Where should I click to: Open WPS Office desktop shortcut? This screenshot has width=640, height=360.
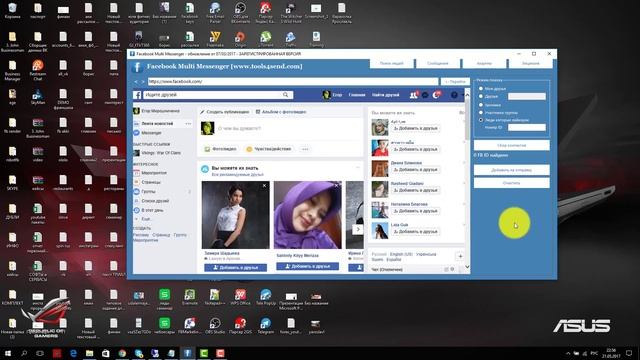click(240, 297)
